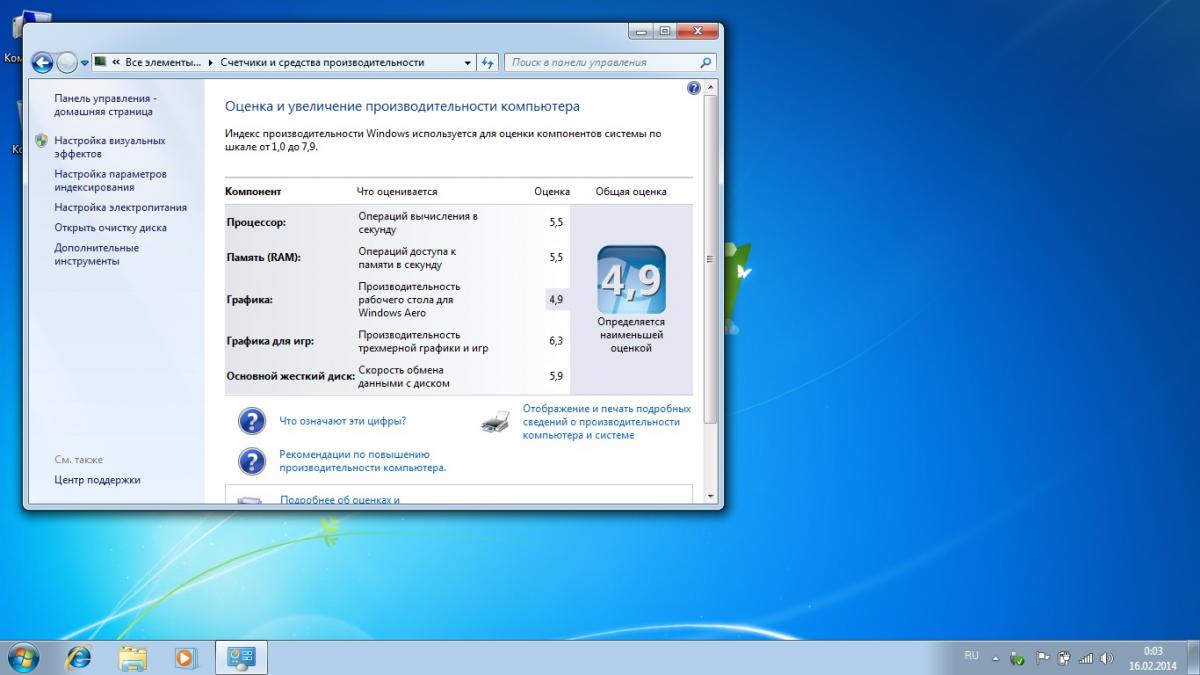Expand the breadcrumb arrow after «Все элементы…»
The image size is (1200, 675).
click(x=210, y=62)
